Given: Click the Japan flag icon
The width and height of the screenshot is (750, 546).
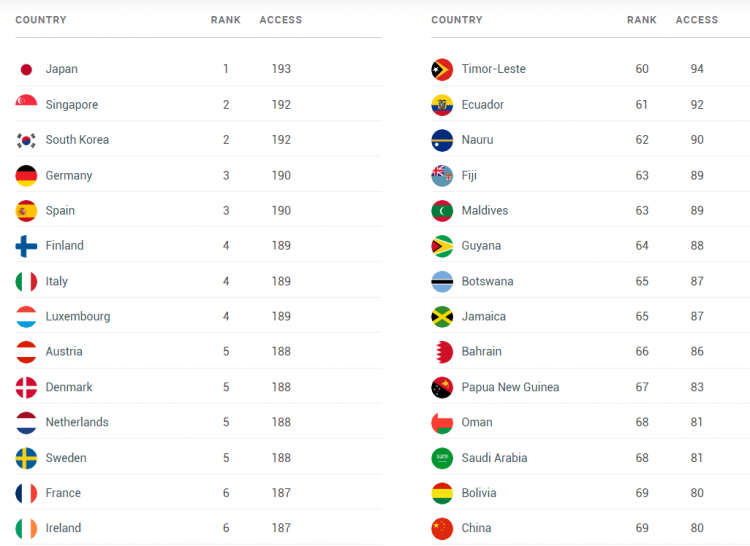Looking at the screenshot, I should 26,70.
